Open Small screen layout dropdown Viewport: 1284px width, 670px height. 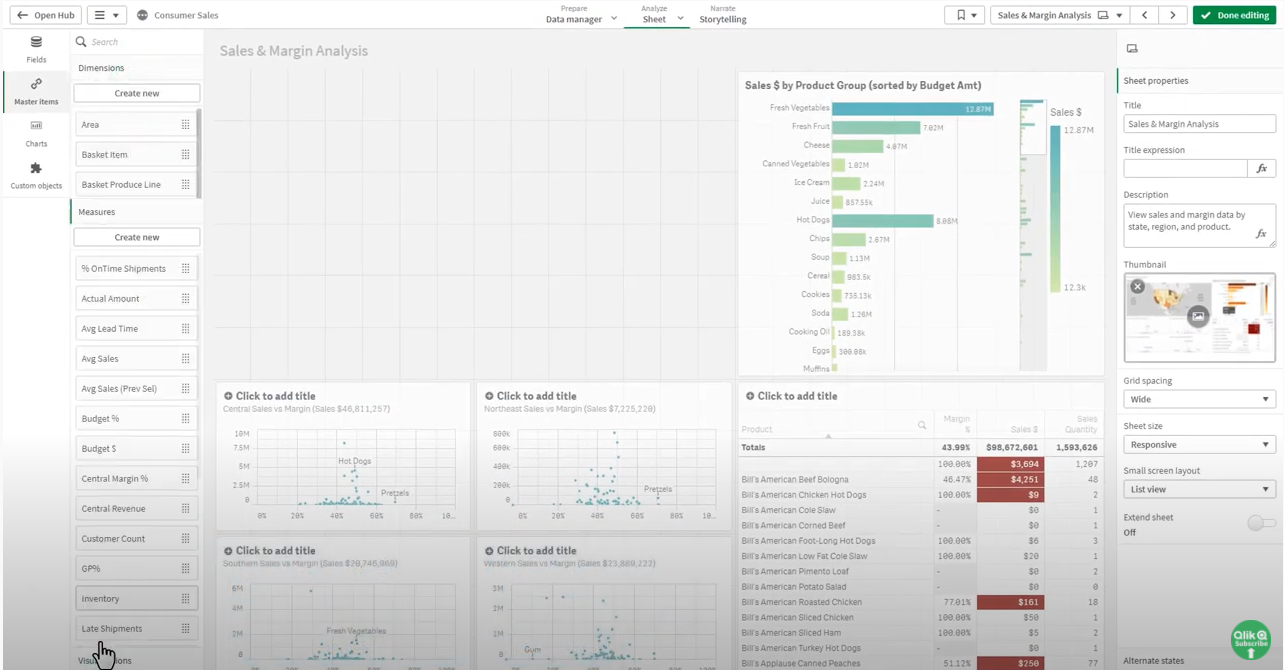[1199, 489]
